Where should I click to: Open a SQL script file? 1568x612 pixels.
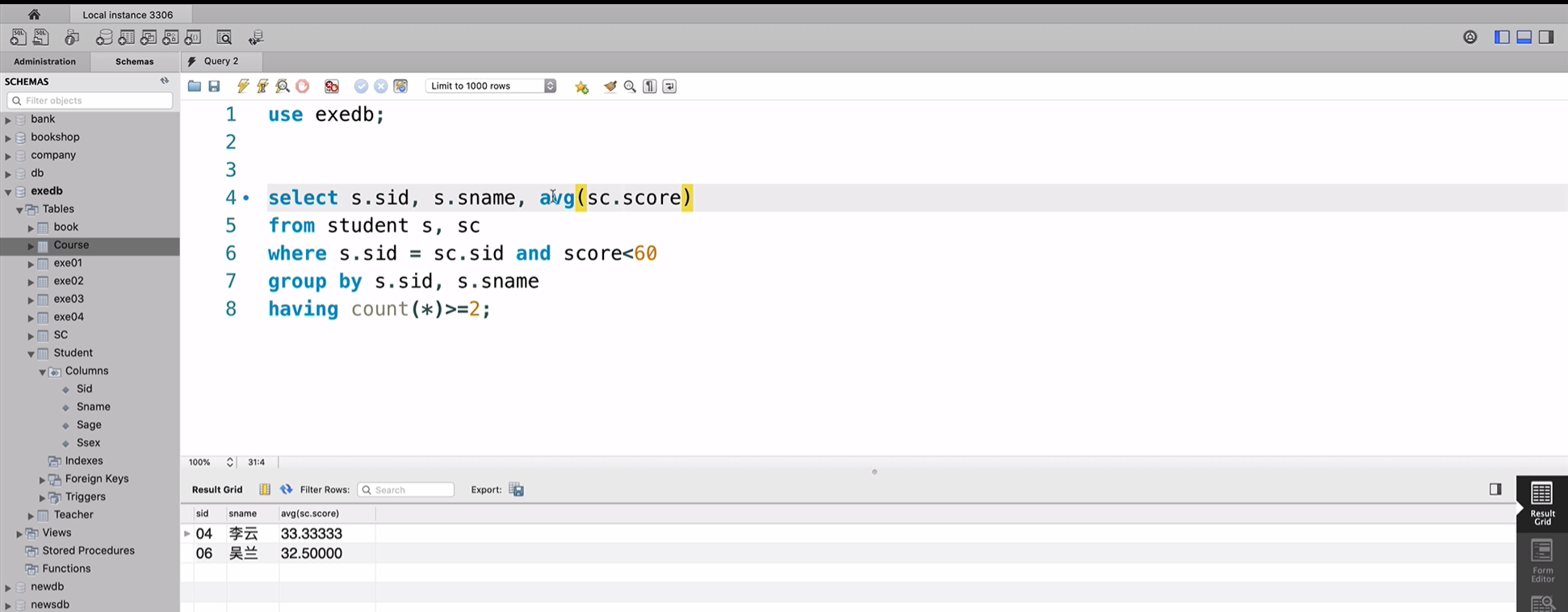click(x=40, y=37)
